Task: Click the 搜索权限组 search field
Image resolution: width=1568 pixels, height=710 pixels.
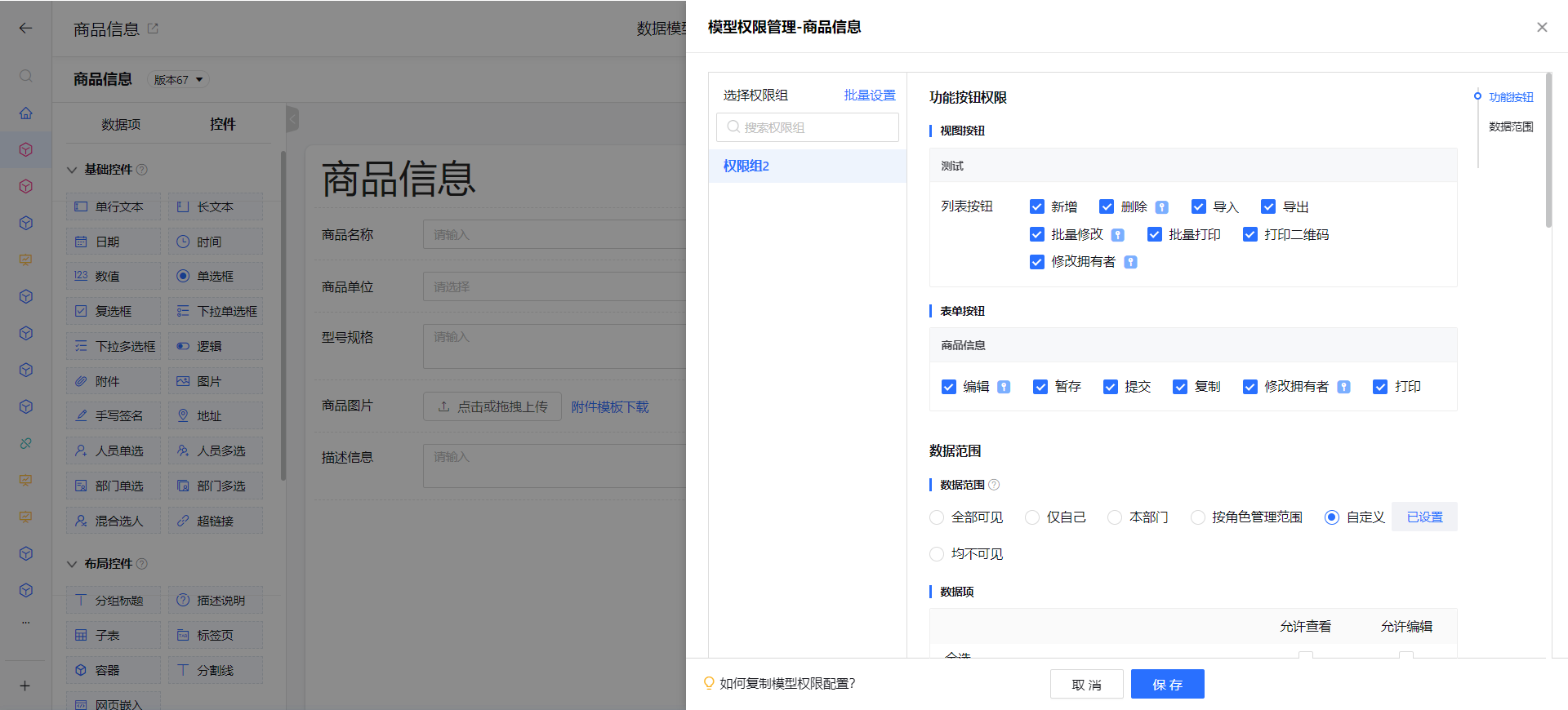Action: pos(808,127)
